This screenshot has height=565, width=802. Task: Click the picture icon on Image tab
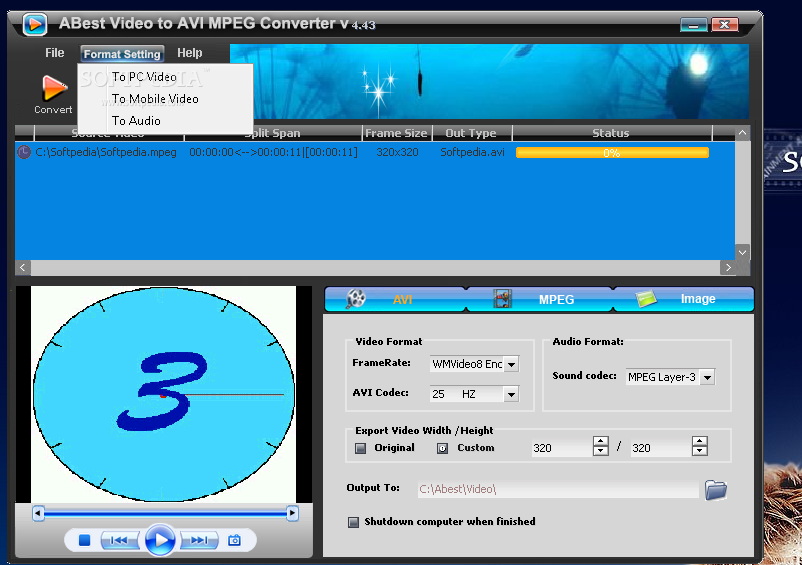click(646, 299)
